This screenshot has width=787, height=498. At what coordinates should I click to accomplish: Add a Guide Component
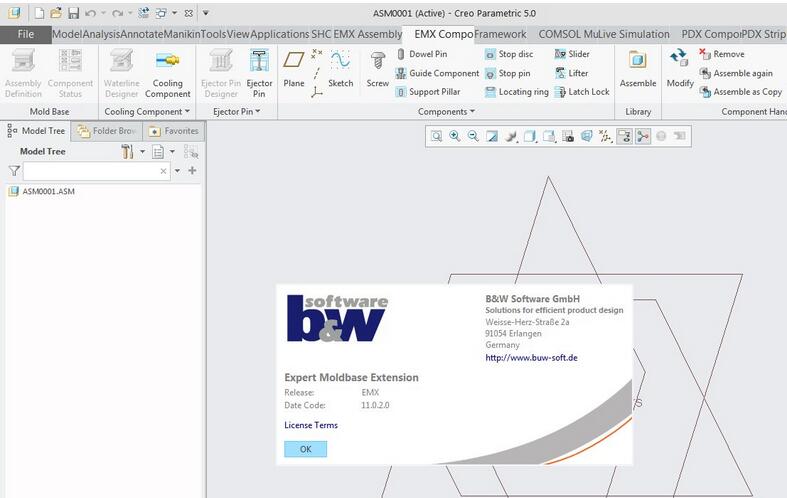(x=437, y=73)
